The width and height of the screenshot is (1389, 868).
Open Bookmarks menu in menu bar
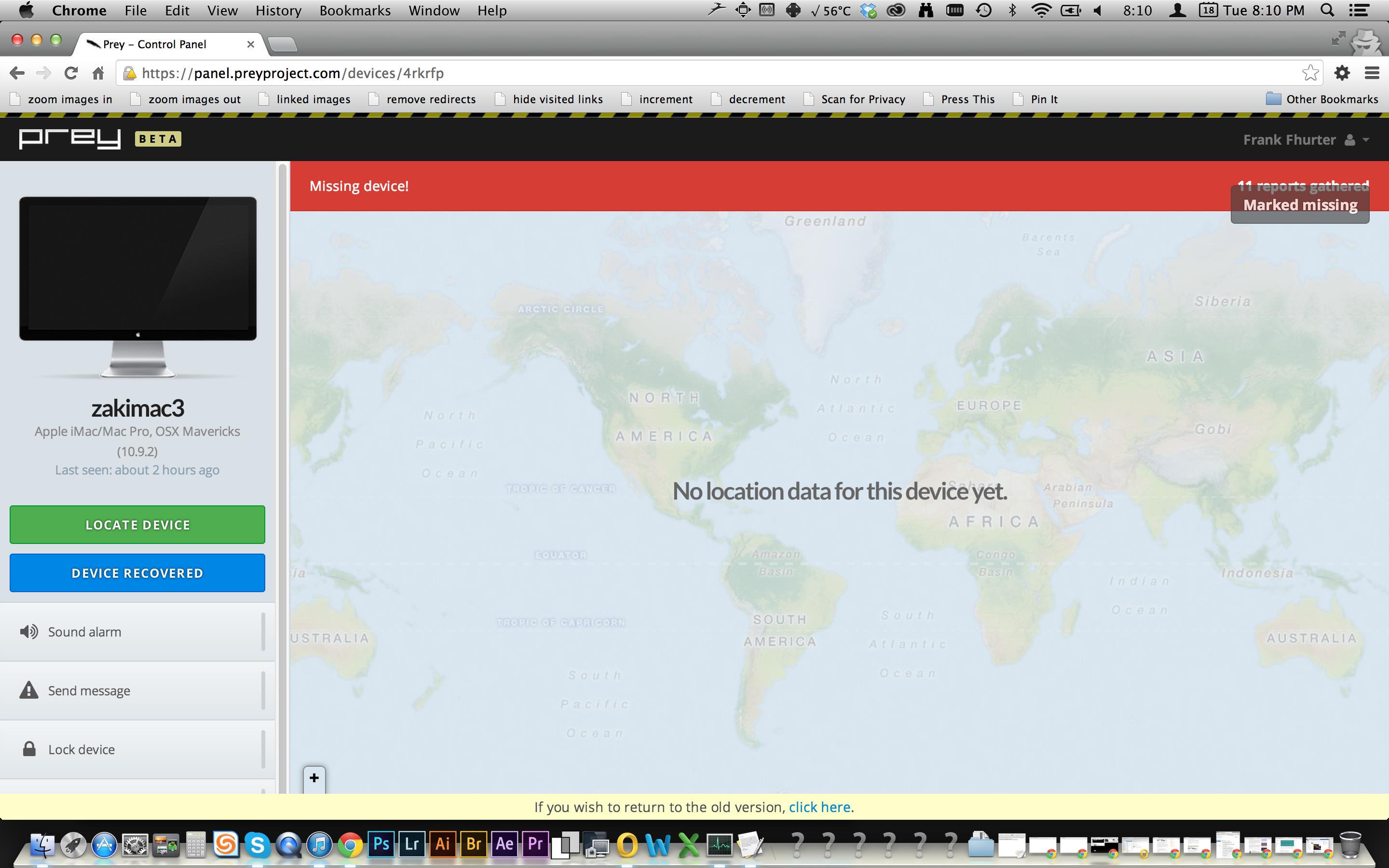355,11
